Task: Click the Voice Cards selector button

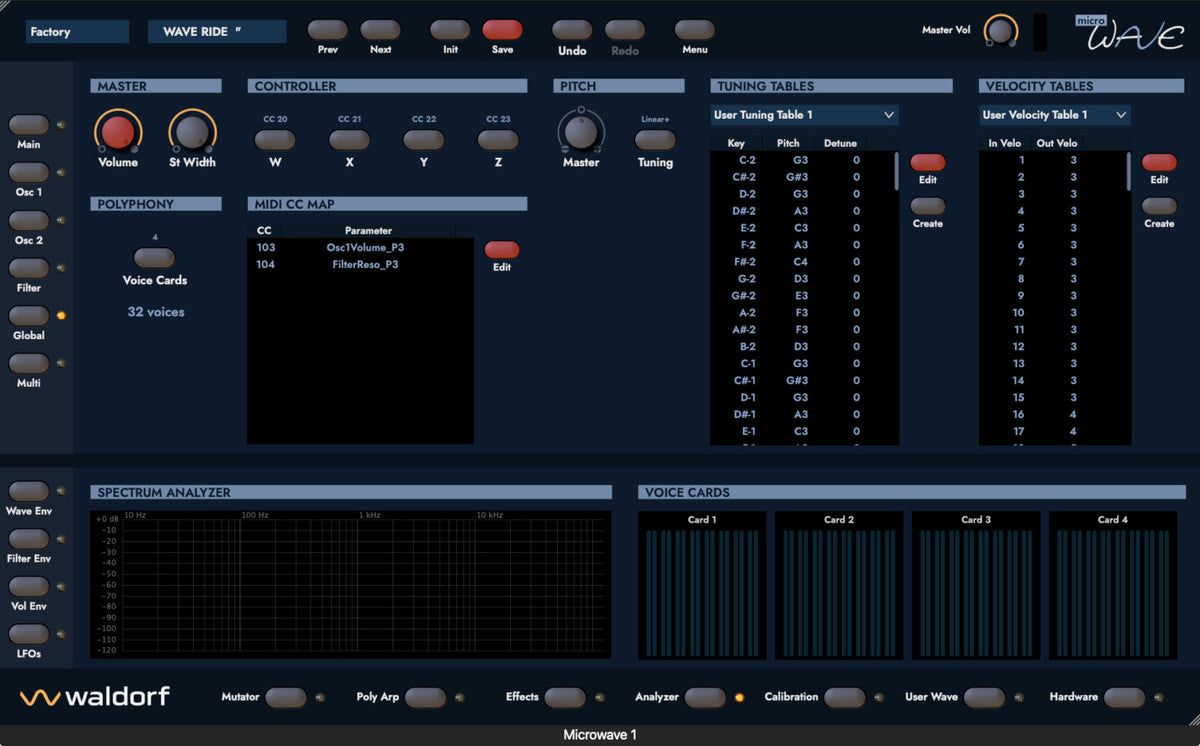Action: coord(154,258)
